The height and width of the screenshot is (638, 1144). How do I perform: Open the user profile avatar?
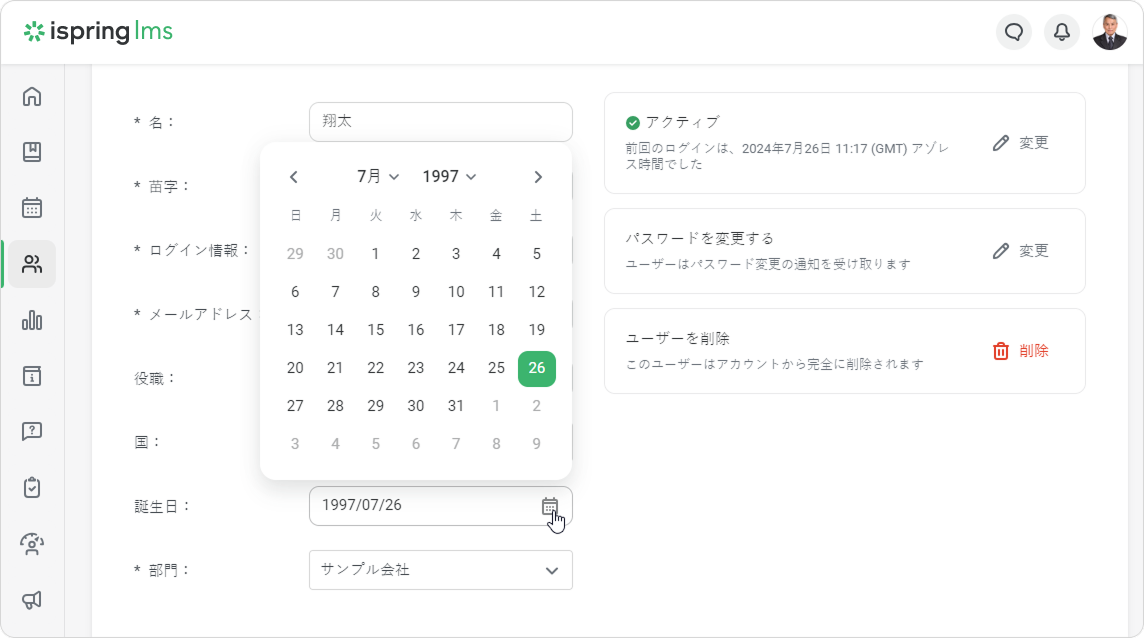click(1109, 32)
